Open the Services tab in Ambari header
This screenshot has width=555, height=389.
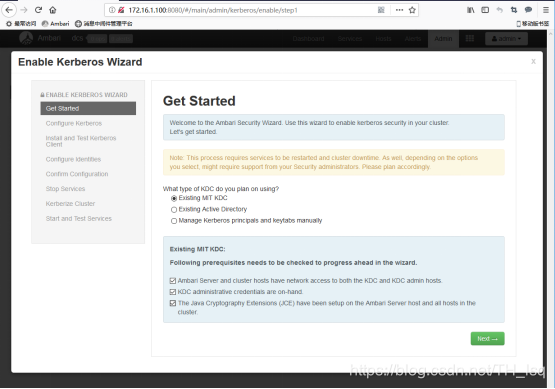tap(350, 39)
